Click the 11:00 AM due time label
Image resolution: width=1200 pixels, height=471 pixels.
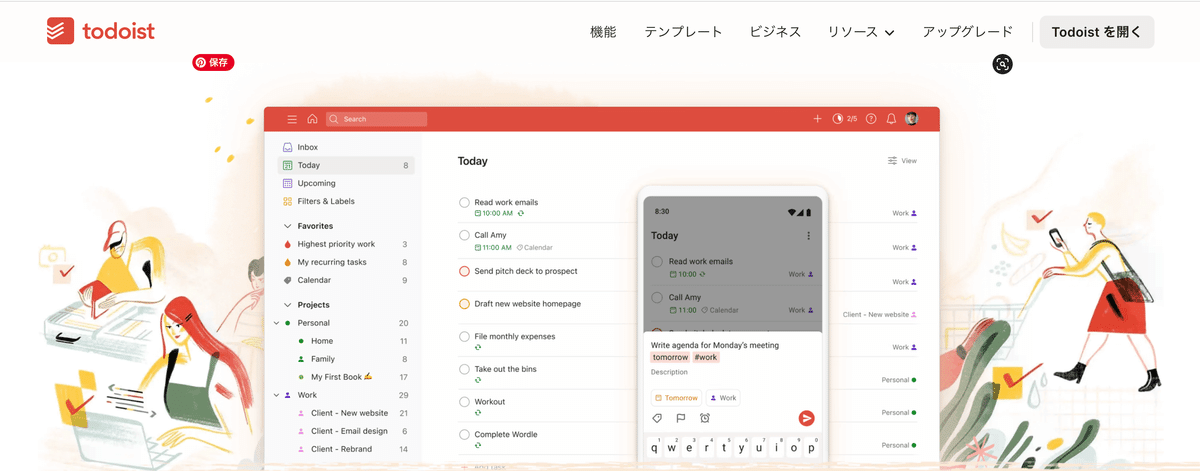(494, 247)
